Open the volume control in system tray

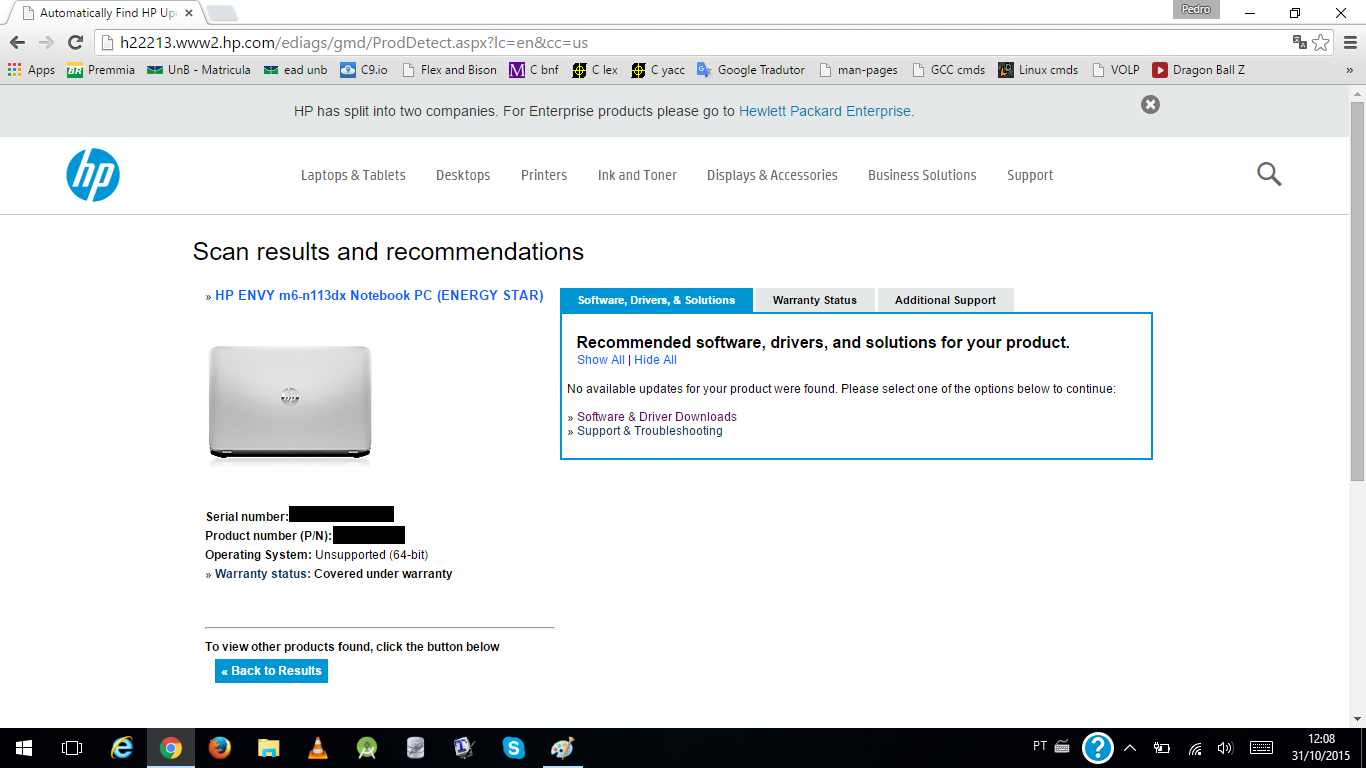point(1225,748)
